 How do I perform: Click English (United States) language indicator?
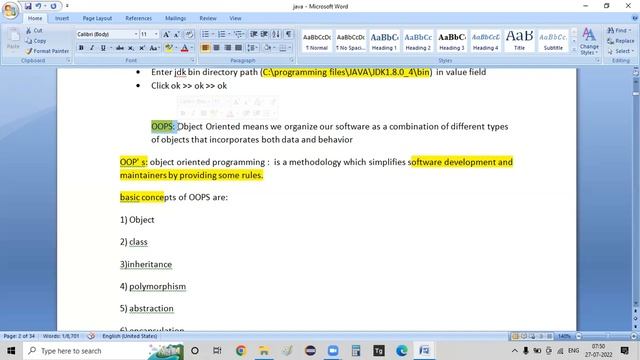tap(130, 336)
